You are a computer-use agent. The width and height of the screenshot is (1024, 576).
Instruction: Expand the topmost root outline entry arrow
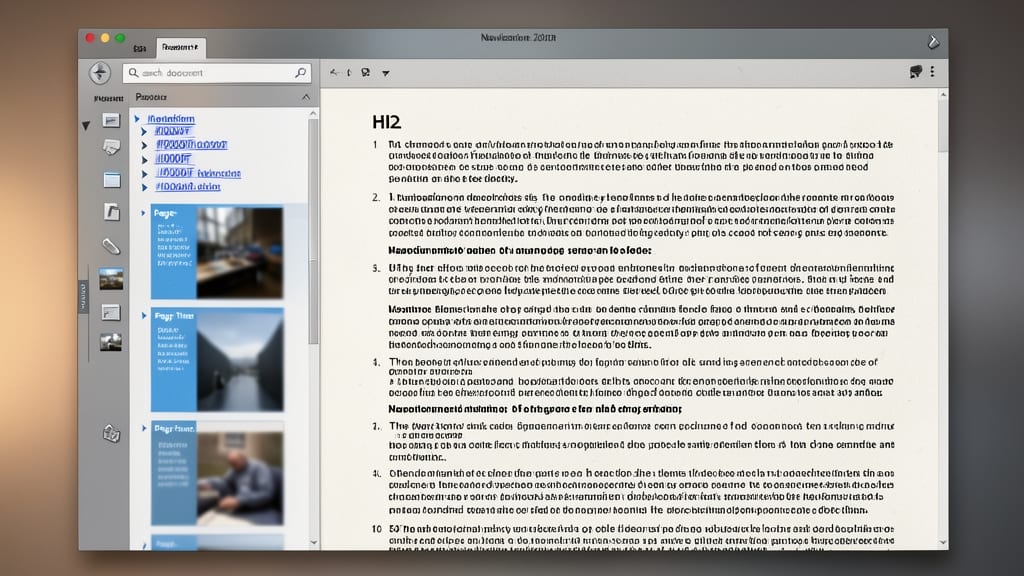137,119
